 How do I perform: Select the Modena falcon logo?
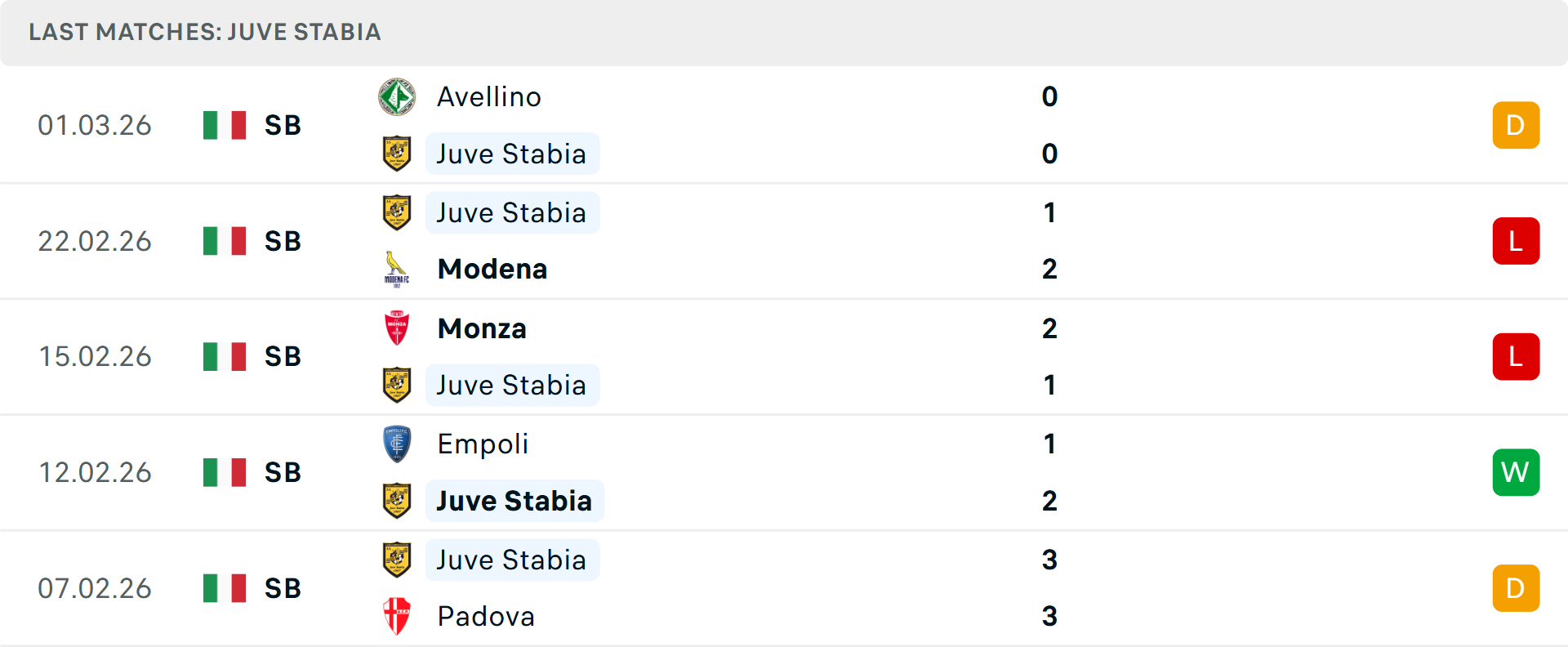pyautogui.click(x=397, y=269)
